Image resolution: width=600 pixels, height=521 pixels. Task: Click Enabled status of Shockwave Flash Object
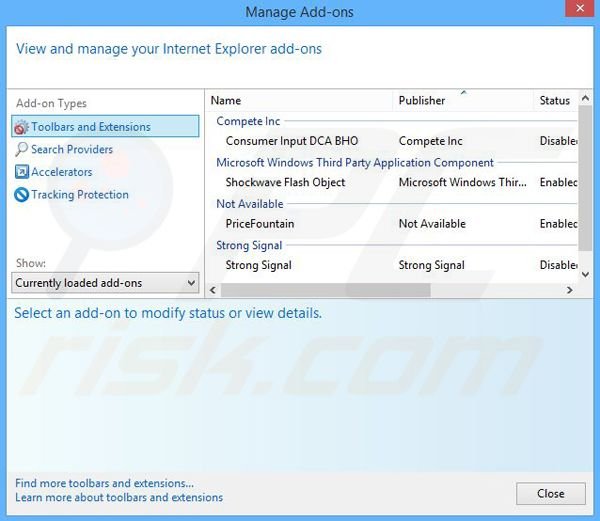tap(559, 182)
